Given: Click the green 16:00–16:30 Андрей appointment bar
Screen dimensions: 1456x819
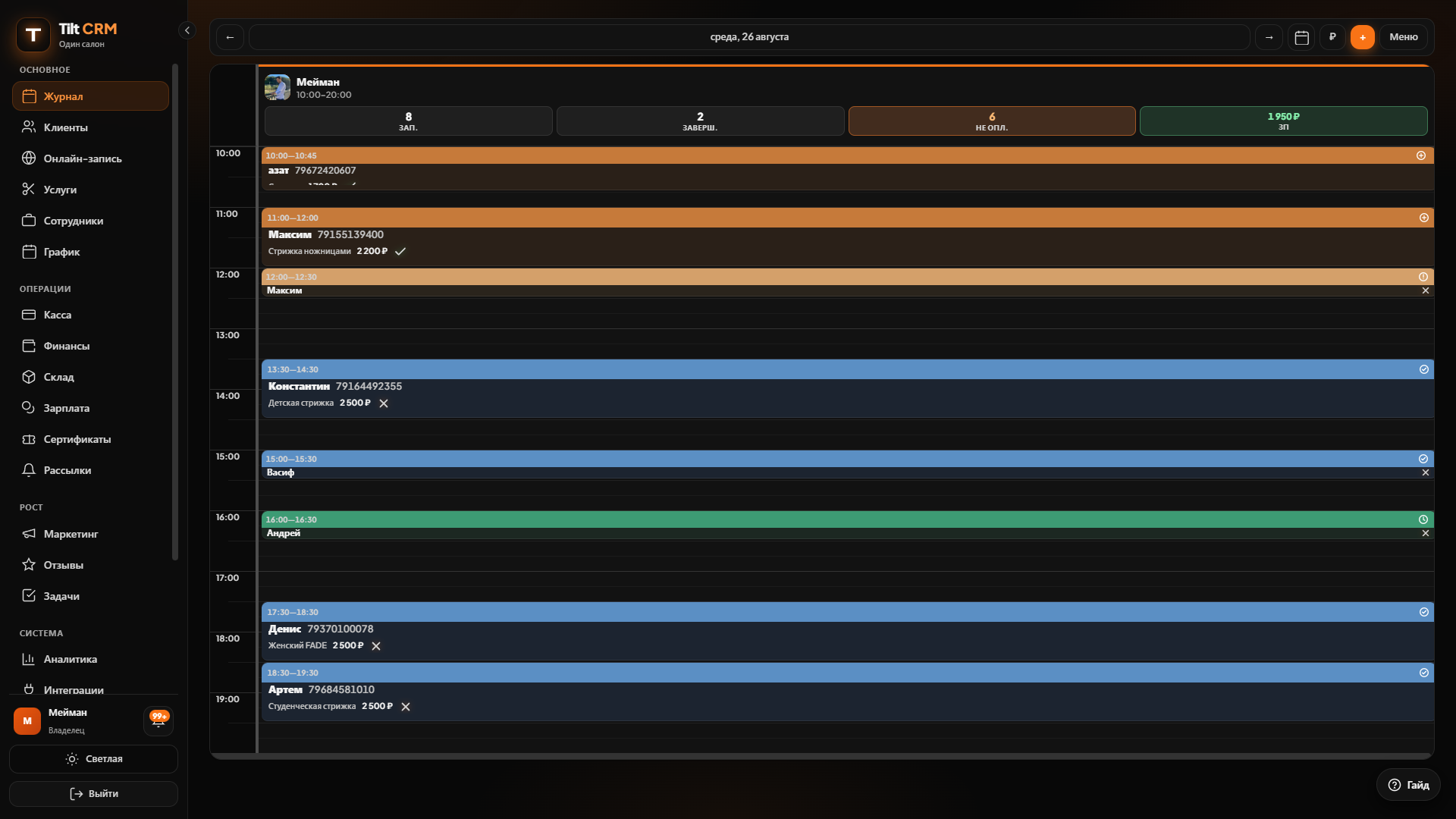Looking at the screenshot, I should tap(847, 519).
